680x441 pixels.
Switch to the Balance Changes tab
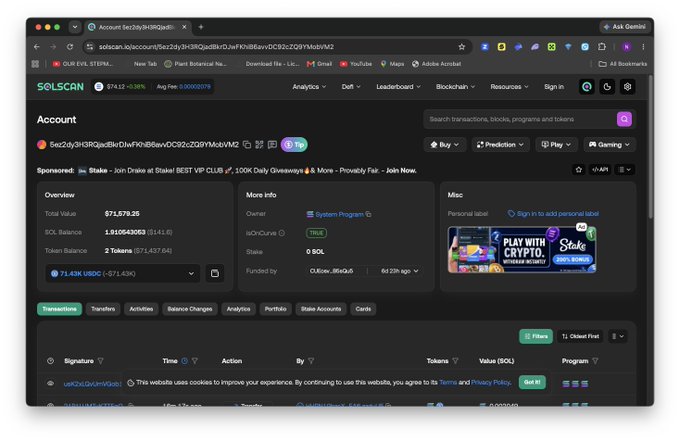(190, 309)
